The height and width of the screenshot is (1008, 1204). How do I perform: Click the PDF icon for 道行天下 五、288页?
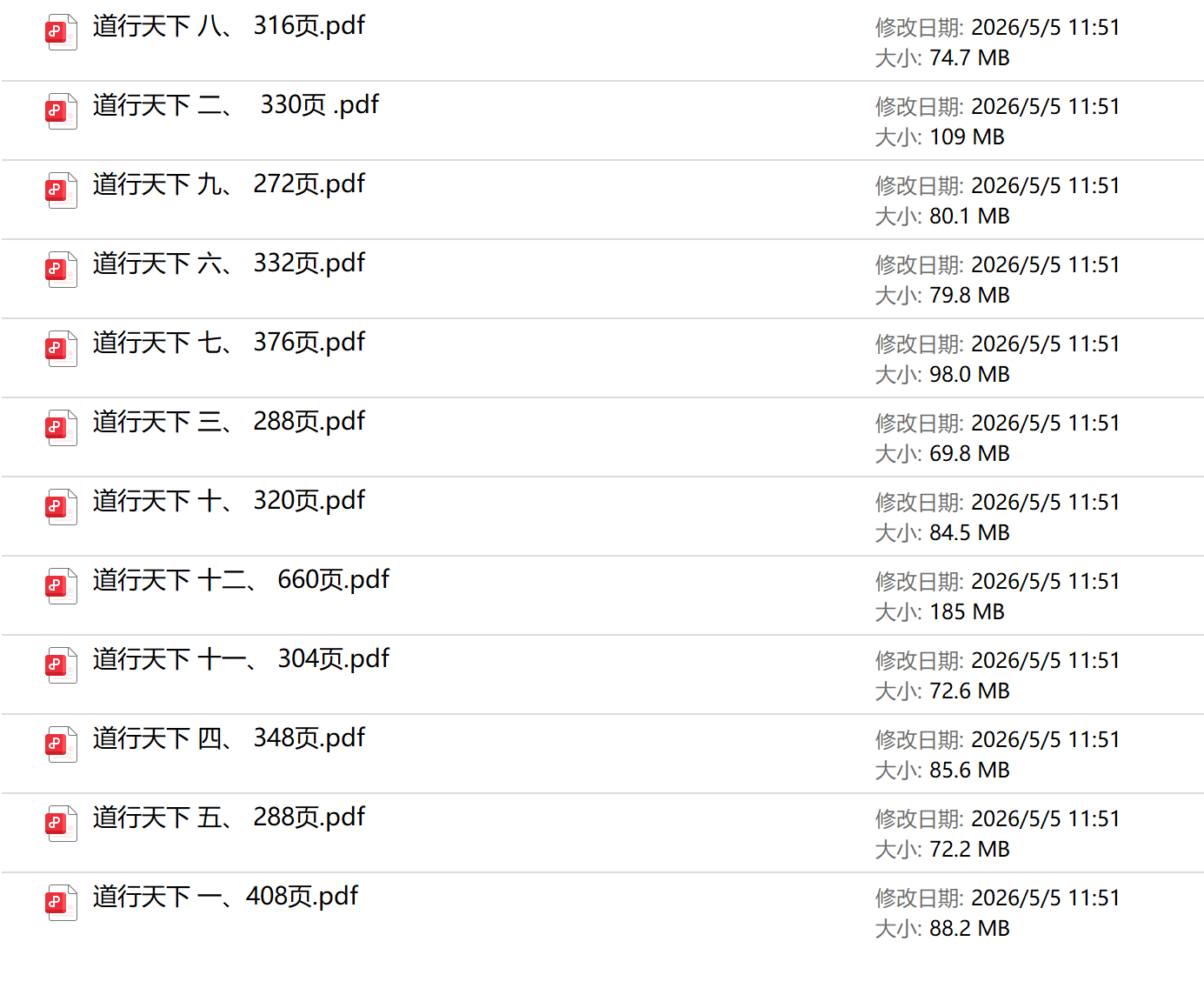click(61, 824)
